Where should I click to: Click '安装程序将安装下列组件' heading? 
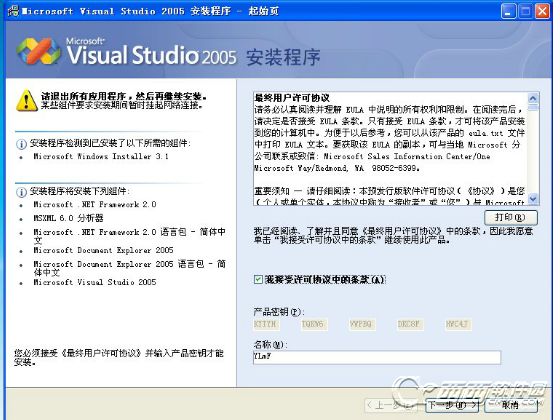pos(80,191)
